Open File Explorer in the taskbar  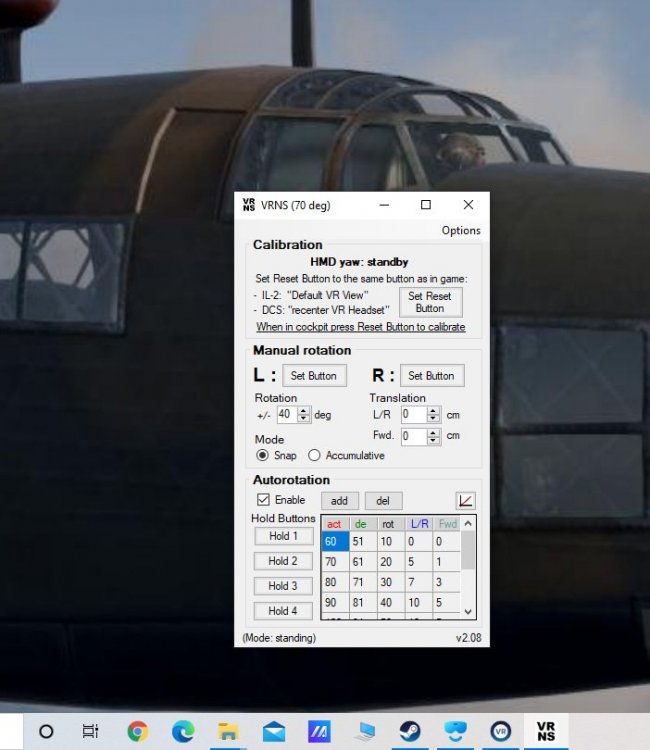coord(227,732)
